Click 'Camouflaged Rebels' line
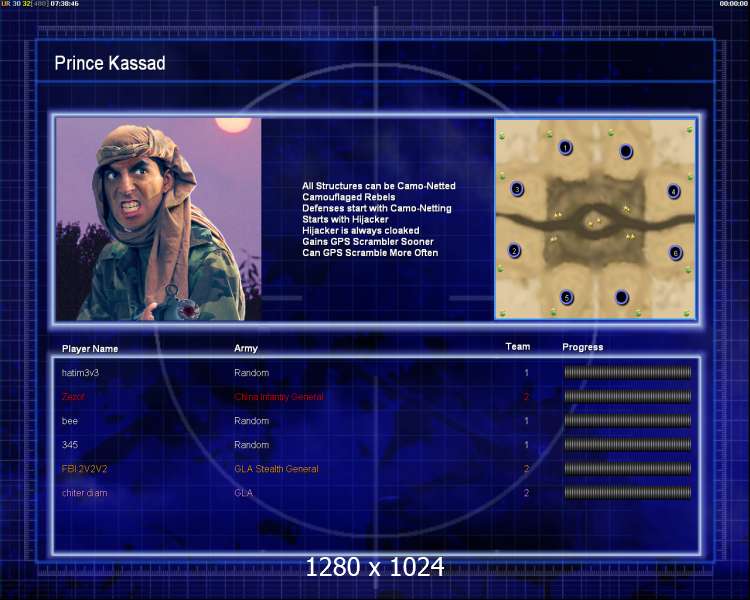 click(x=349, y=197)
